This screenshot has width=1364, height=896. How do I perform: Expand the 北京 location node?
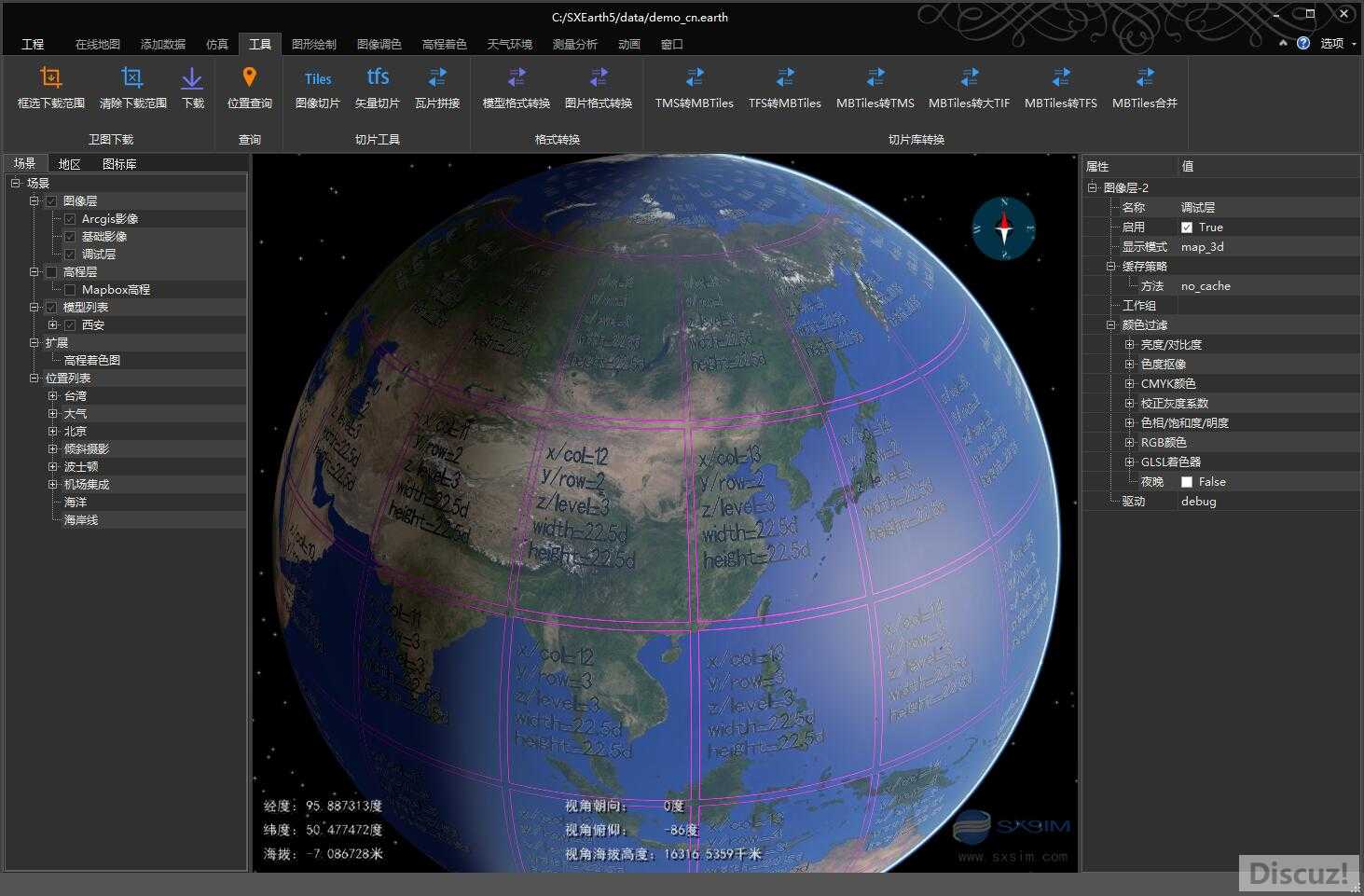point(53,432)
